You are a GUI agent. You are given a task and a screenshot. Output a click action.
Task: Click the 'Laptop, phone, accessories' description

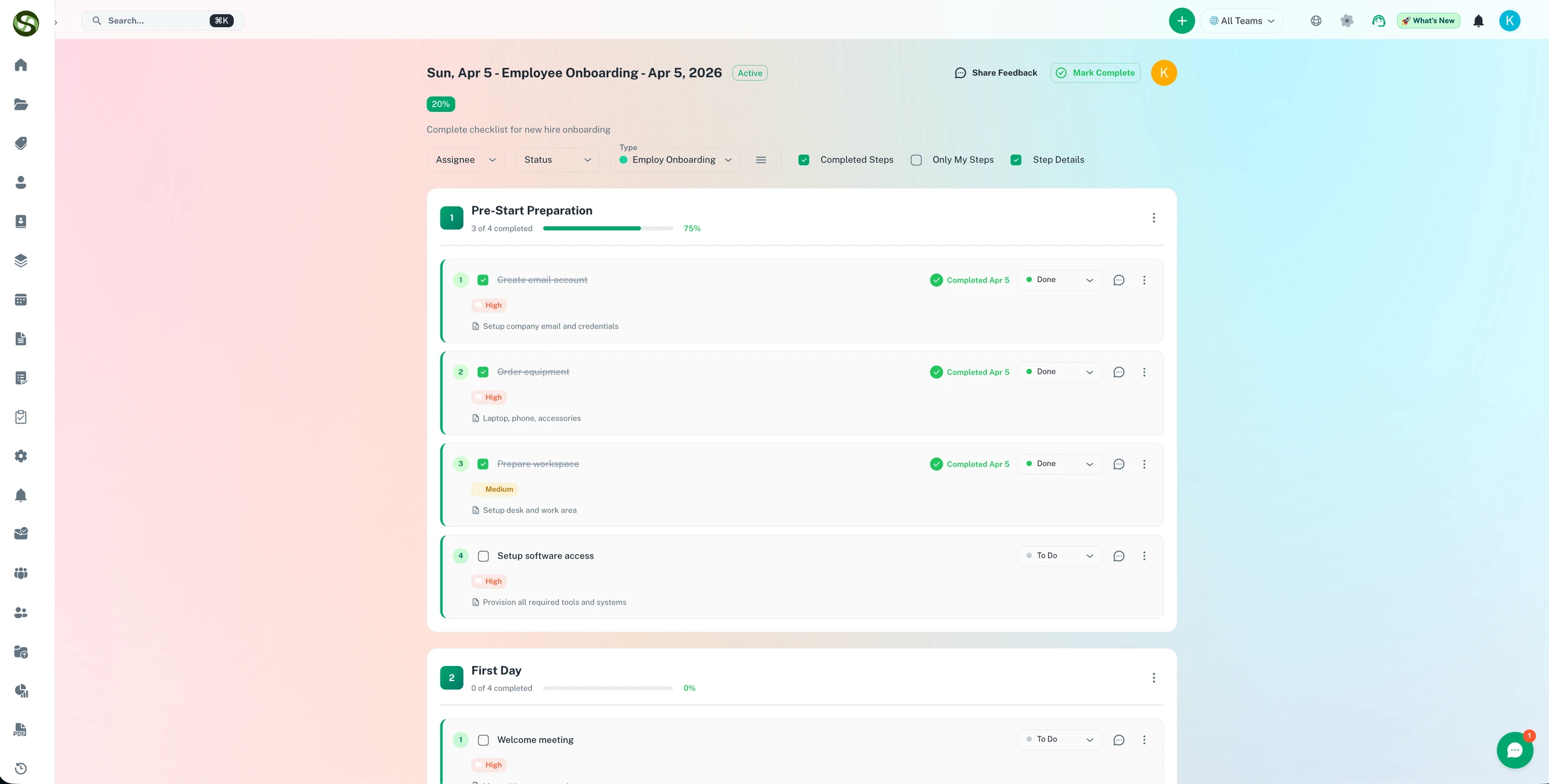pyautogui.click(x=532, y=418)
